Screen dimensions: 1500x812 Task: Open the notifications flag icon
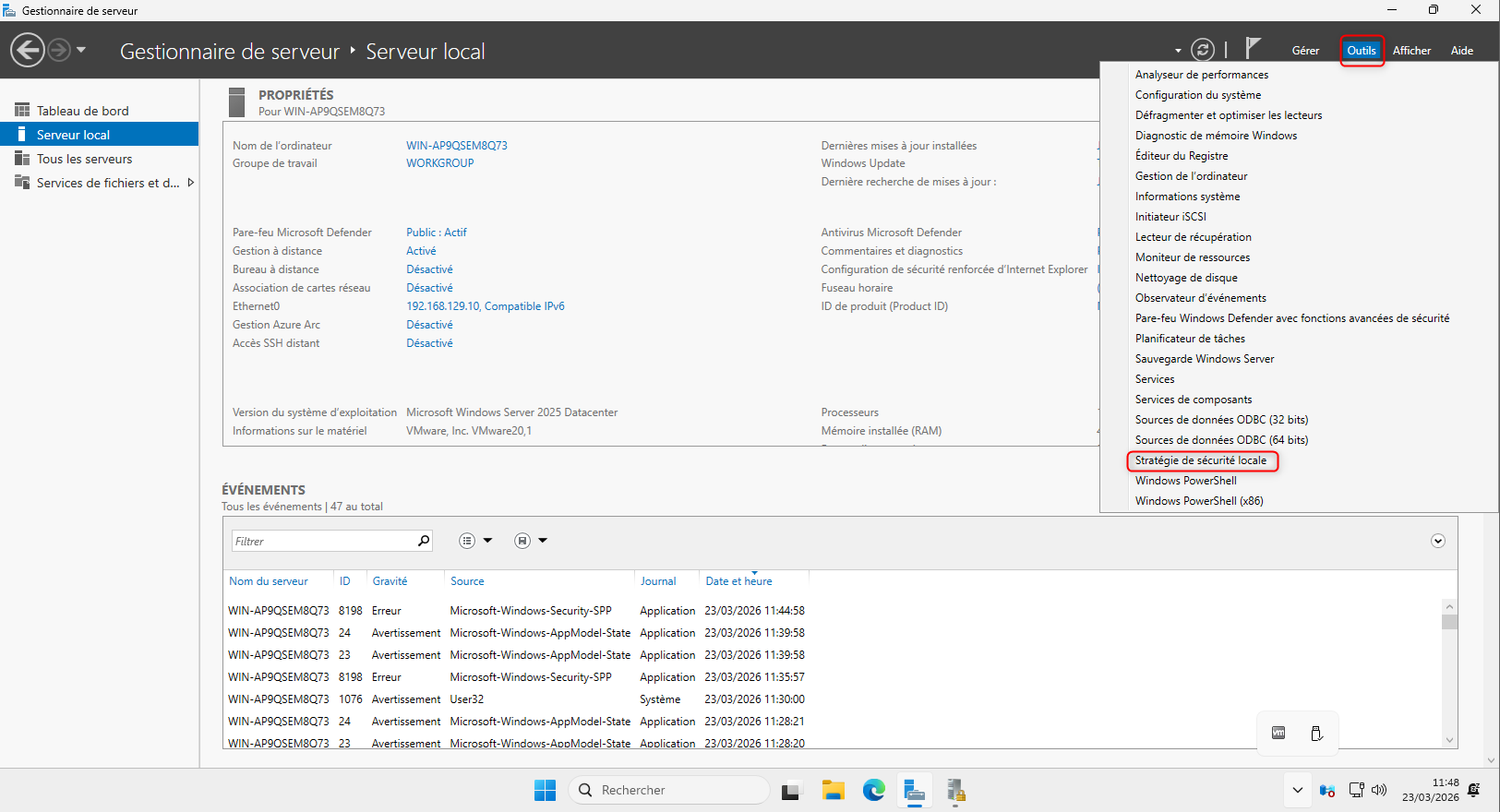click(x=1253, y=48)
